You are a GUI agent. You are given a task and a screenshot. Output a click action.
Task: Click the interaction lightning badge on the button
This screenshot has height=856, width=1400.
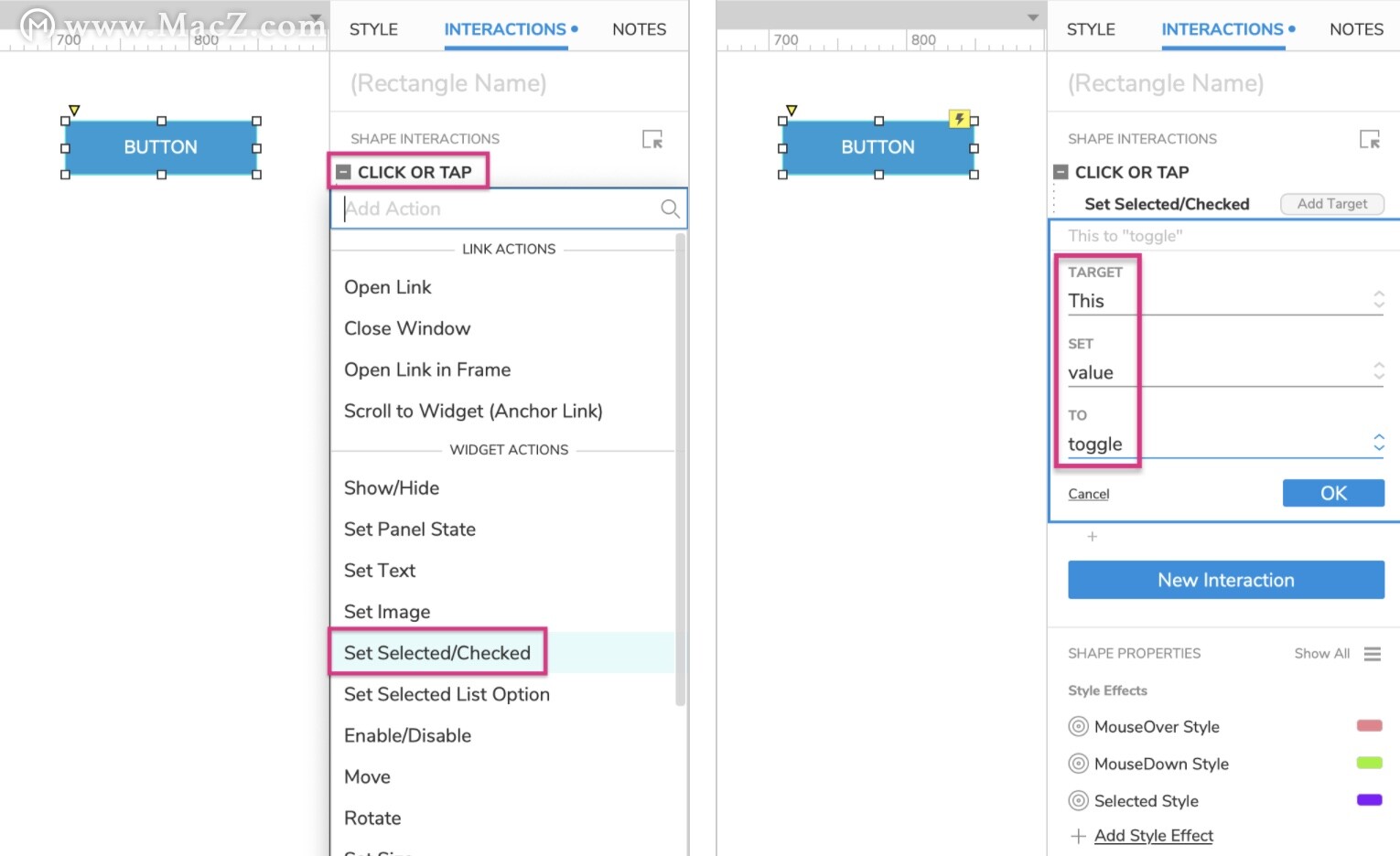pos(959,119)
